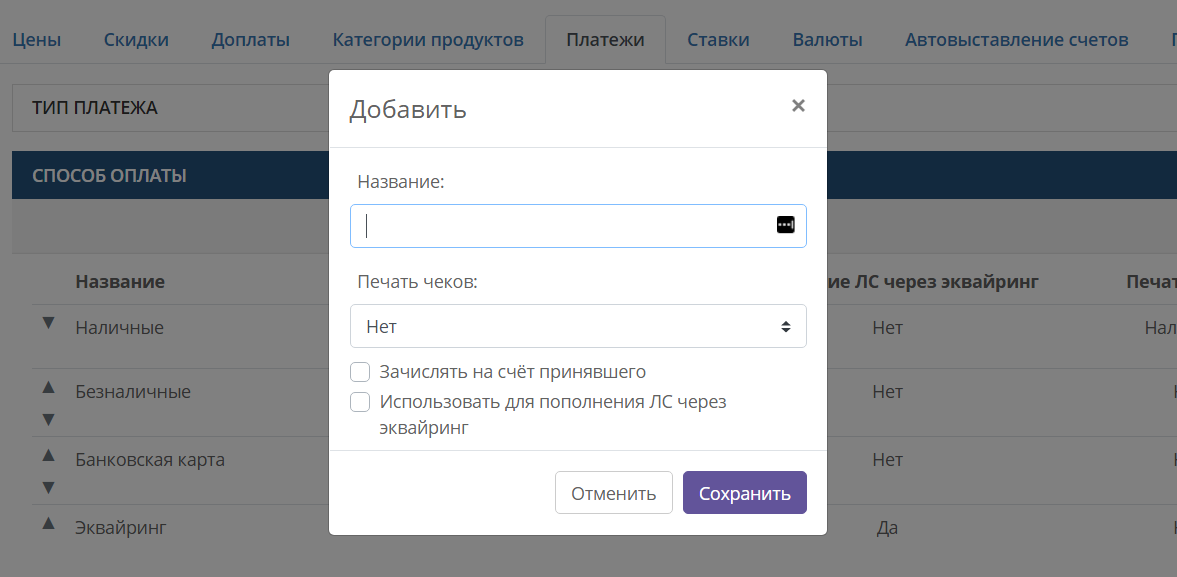Click the Добавить dialog title
1177x577 pixels.
coord(408,110)
